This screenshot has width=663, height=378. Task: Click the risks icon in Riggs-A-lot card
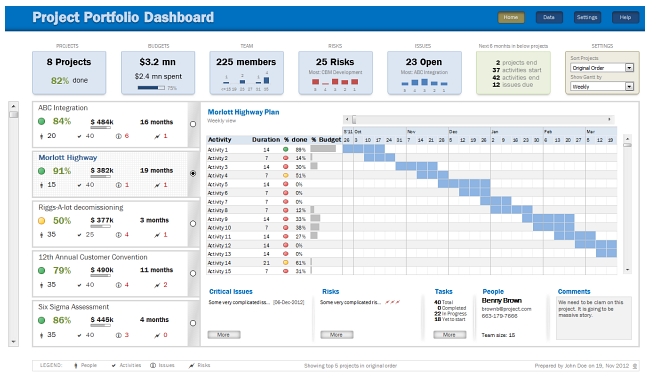[157, 235]
